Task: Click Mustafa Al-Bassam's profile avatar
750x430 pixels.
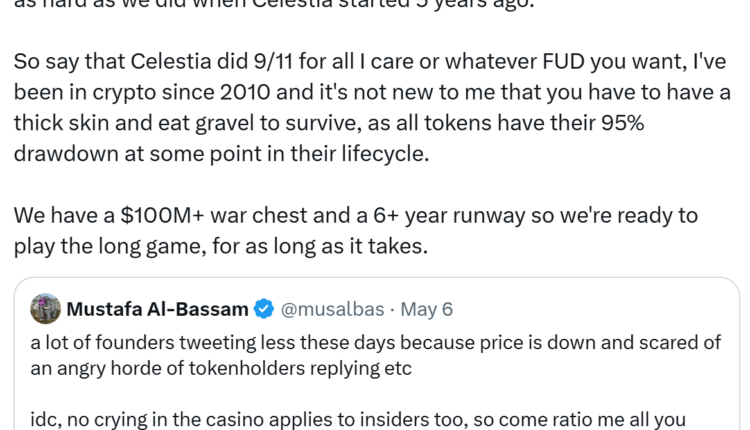Action: (46, 309)
